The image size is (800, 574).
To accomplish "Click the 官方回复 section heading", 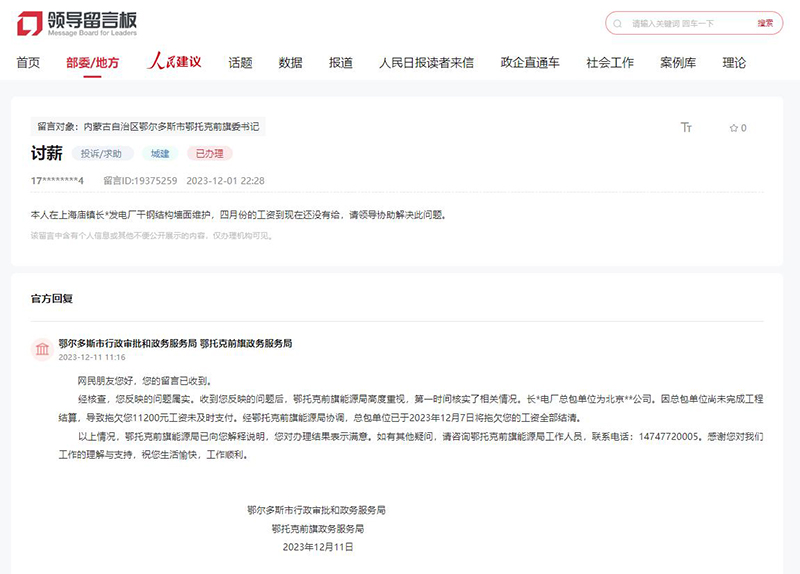I will click(52, 298).
